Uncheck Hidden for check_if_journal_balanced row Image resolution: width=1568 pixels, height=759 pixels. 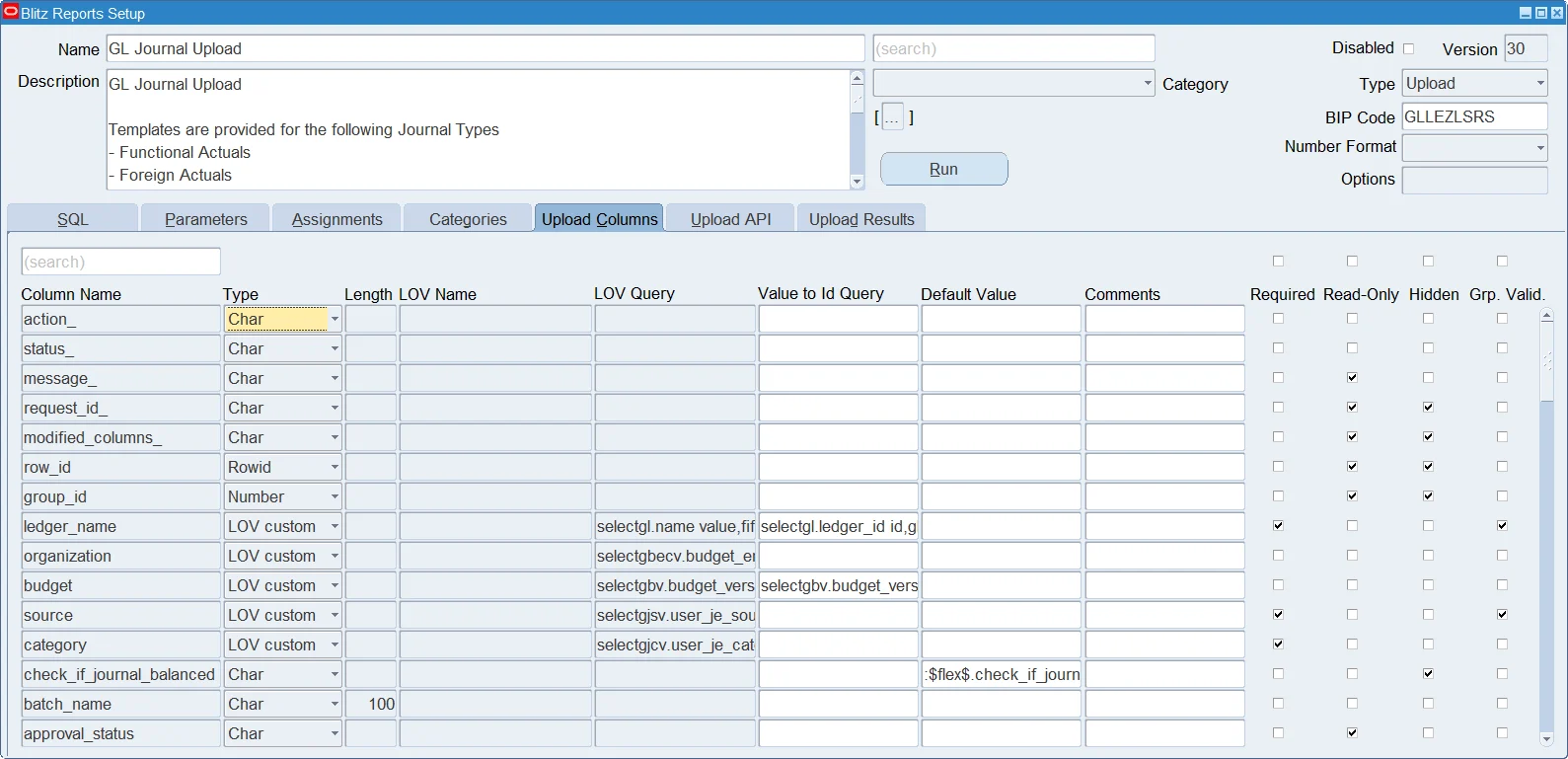click(x=1428, y=673)
